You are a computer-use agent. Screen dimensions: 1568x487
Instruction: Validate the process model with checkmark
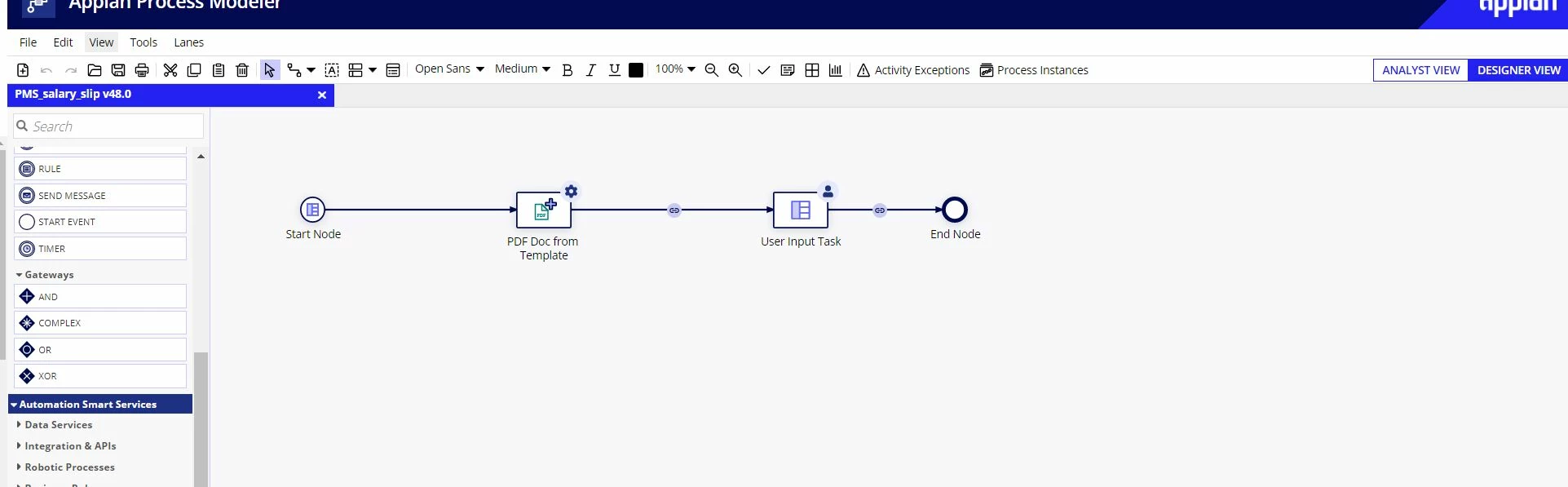click(764, 70)
